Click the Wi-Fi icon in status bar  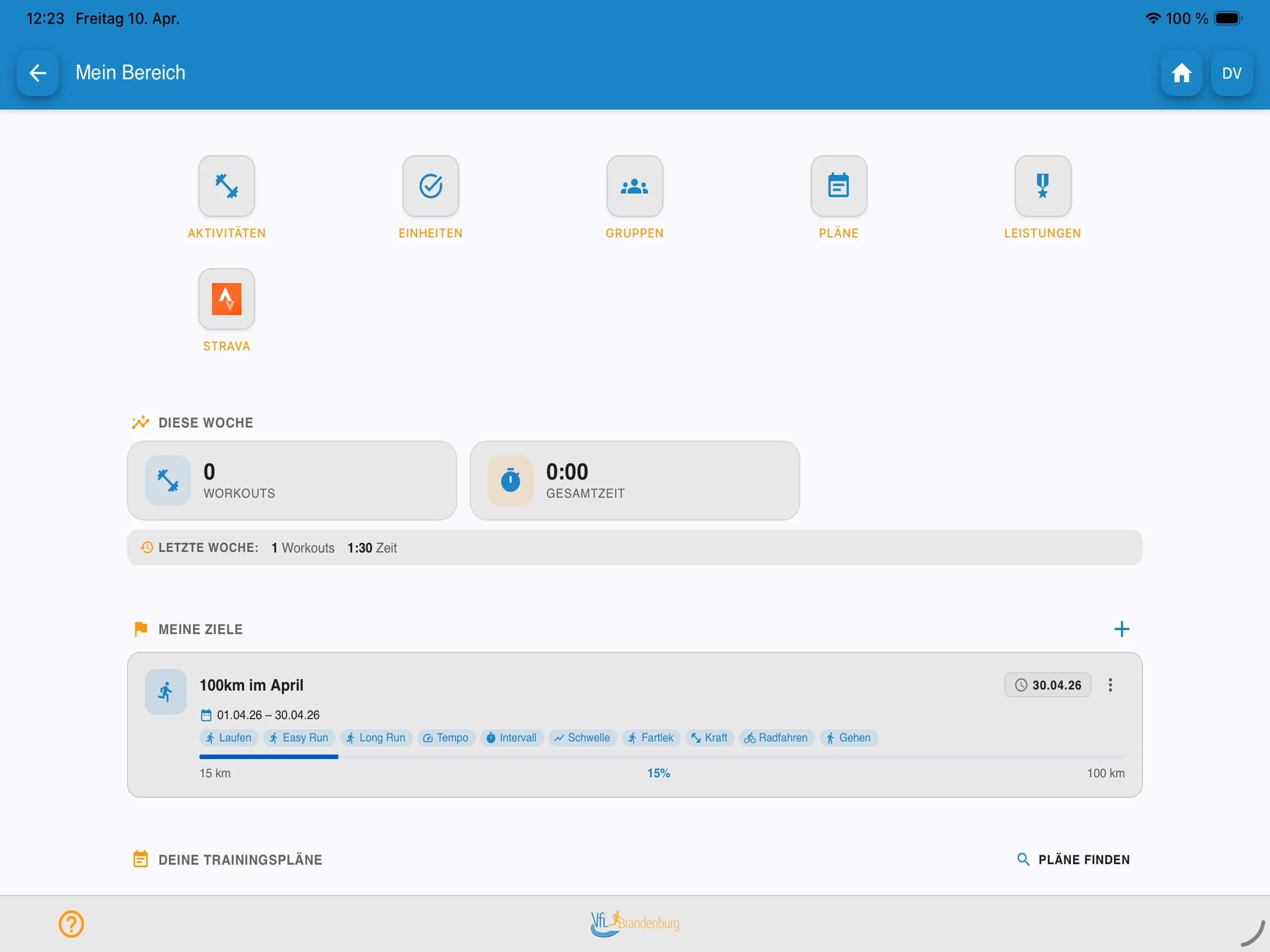point(1153,18)
